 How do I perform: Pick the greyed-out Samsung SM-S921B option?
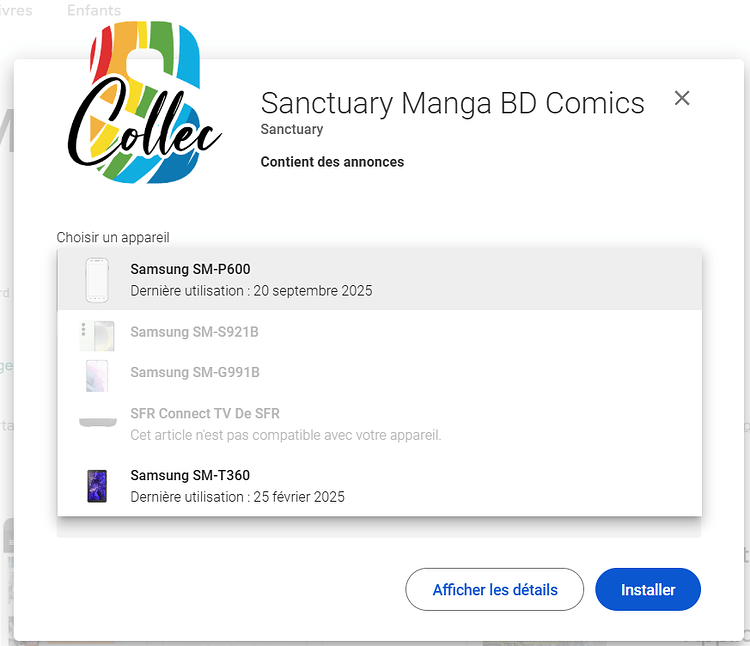pyautogui.click(x=194, y=332)
